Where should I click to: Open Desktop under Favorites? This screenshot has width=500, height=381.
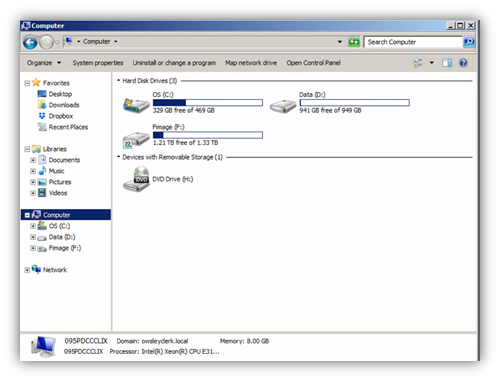click(60, 94)
